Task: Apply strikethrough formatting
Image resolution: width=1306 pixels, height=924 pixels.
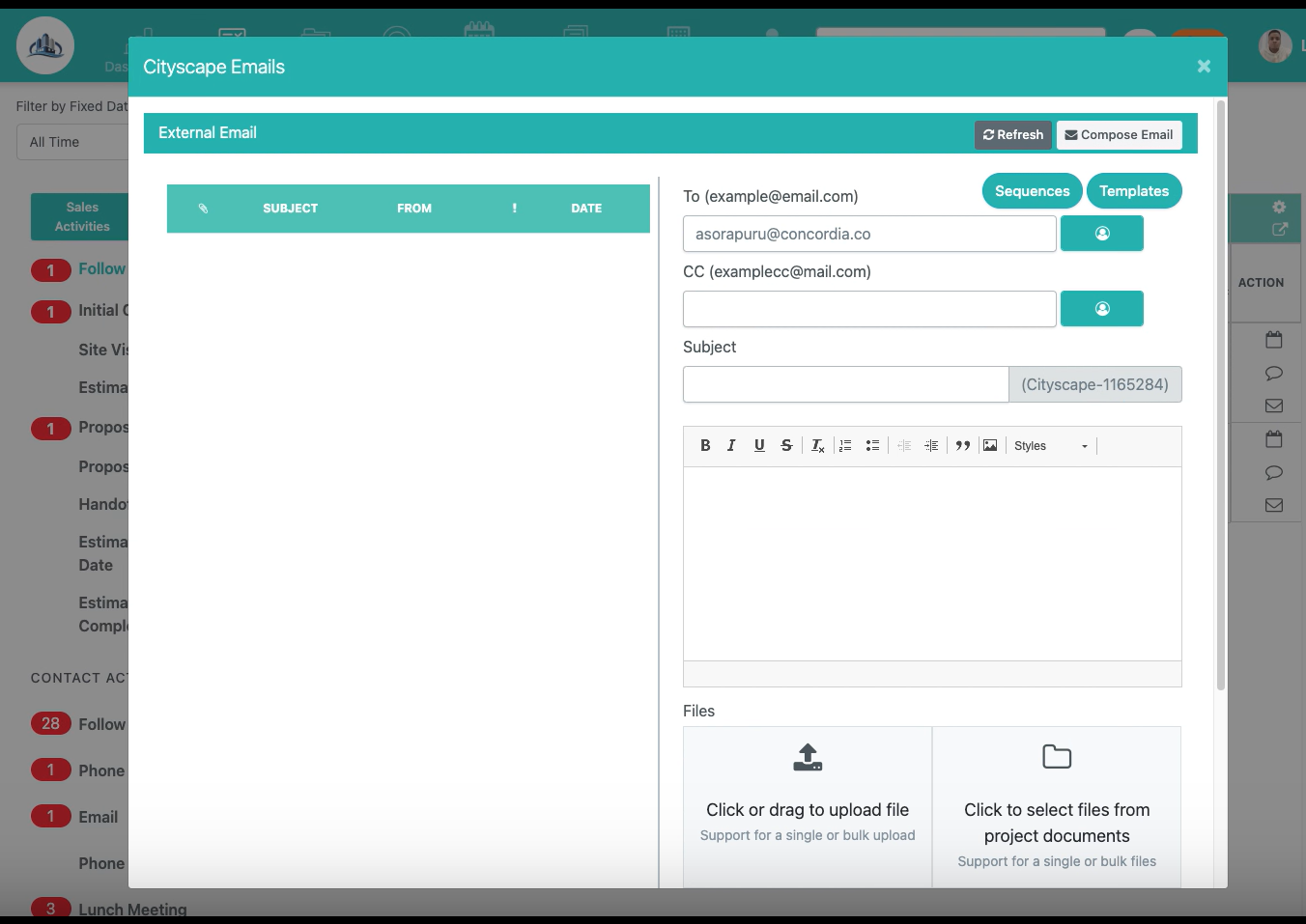Action: [786, 446]
